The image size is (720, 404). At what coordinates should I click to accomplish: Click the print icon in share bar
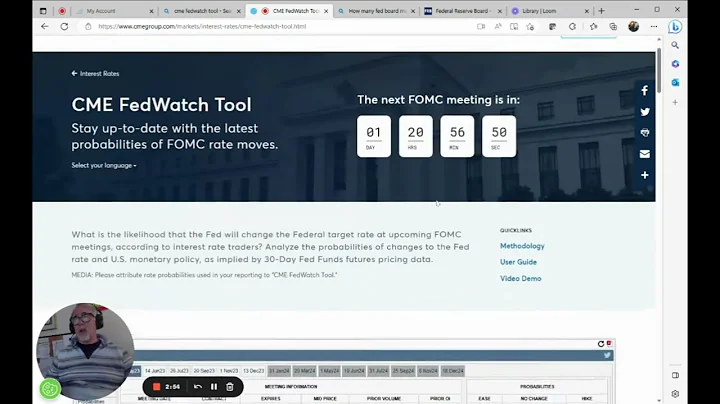645,133
